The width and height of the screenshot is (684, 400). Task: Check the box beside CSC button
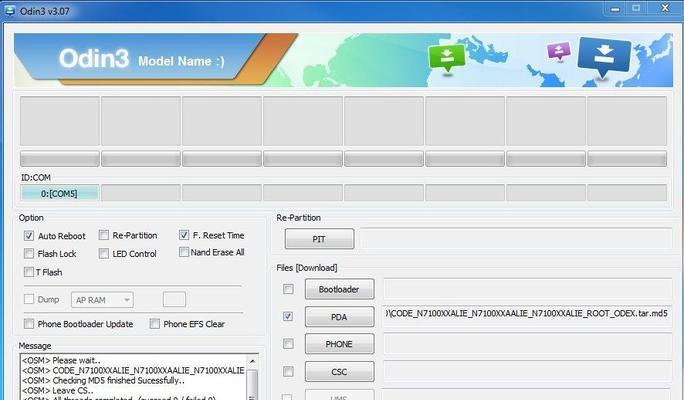(x=288, y=371)
